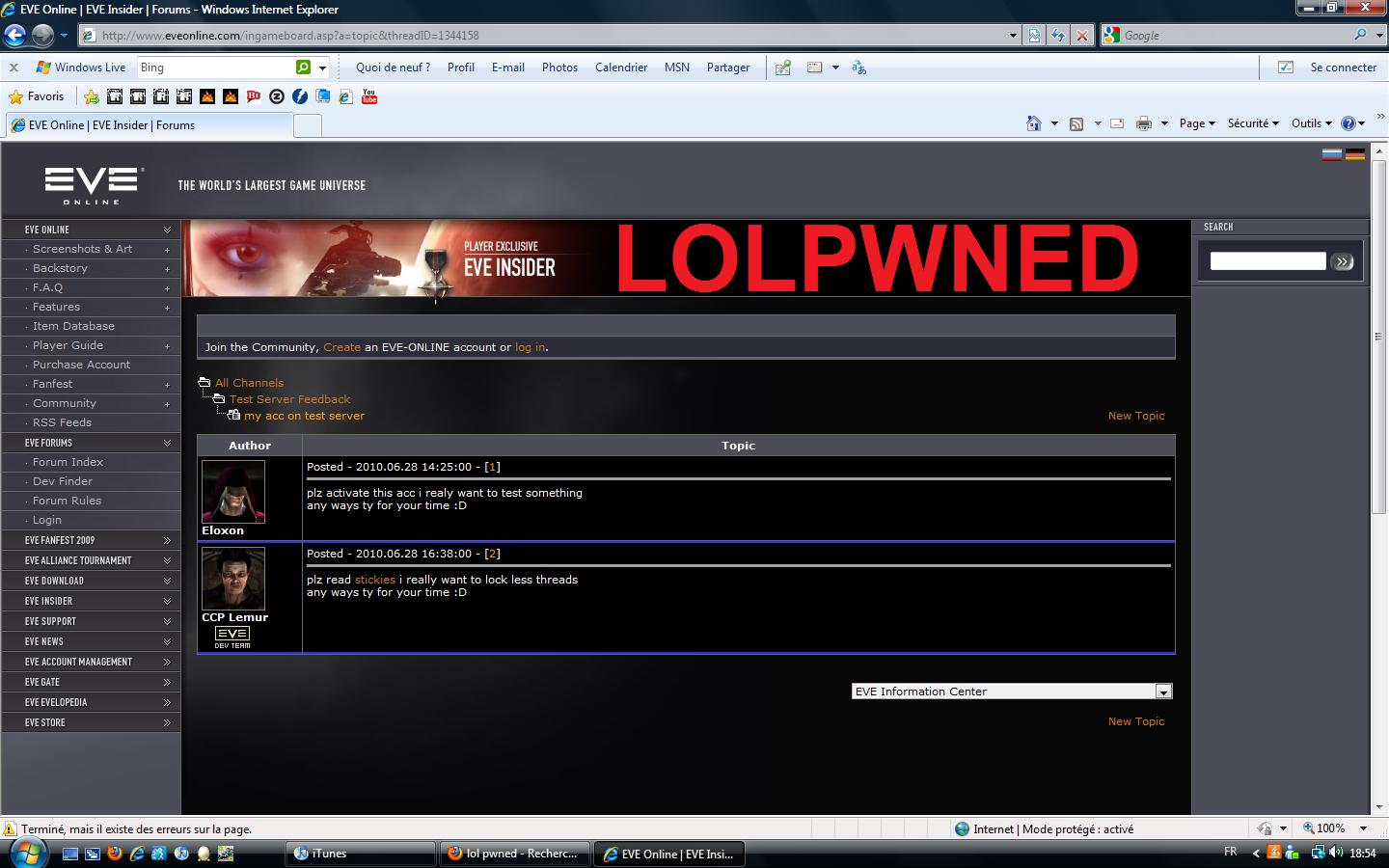Image resolution: width=1389 pixels, height=868 pixels.
Task: Click the YouTube favorite icon
Action: 369,96
